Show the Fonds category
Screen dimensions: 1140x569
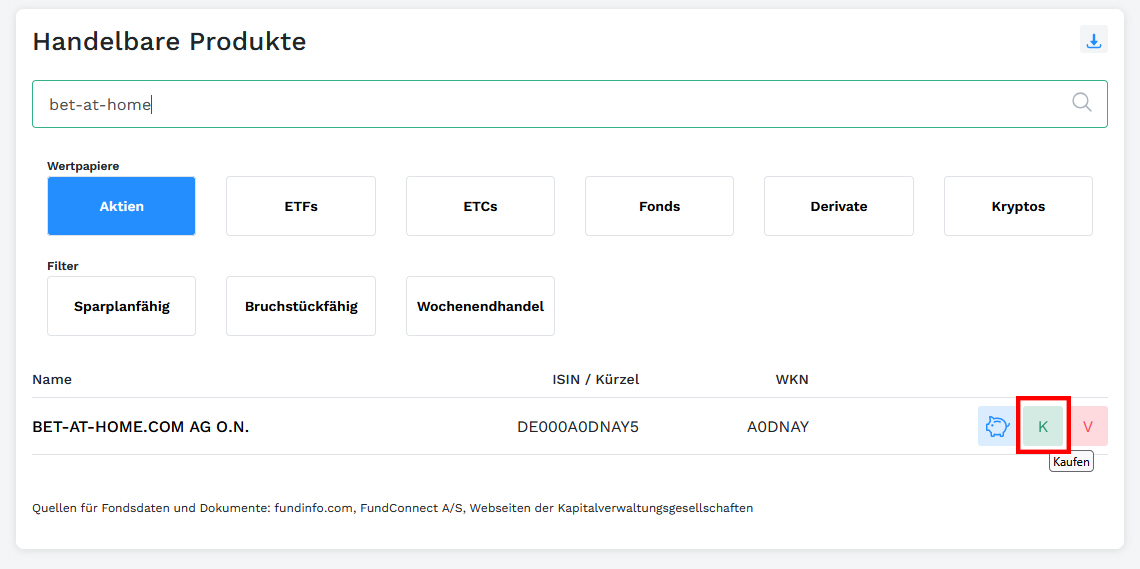click(x=659, y=206)
